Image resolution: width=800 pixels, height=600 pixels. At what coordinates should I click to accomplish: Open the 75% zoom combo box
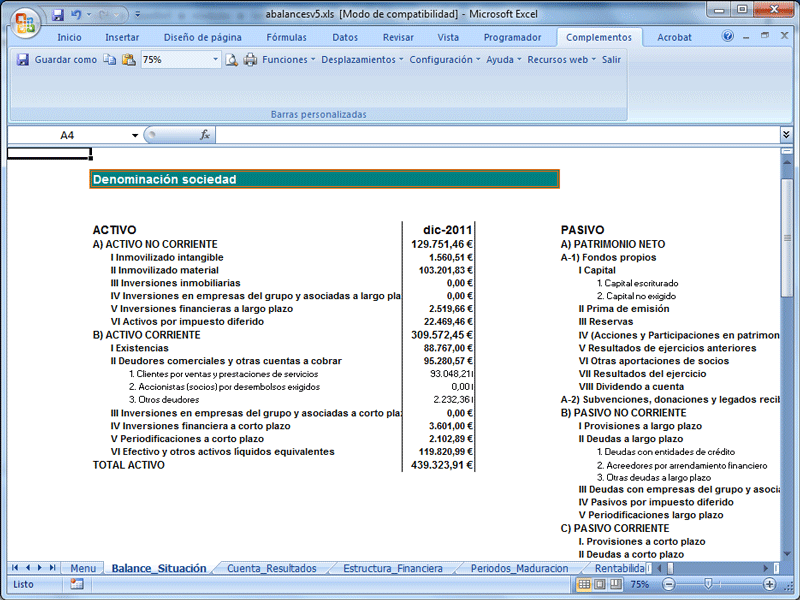click(x=215, y=60)
